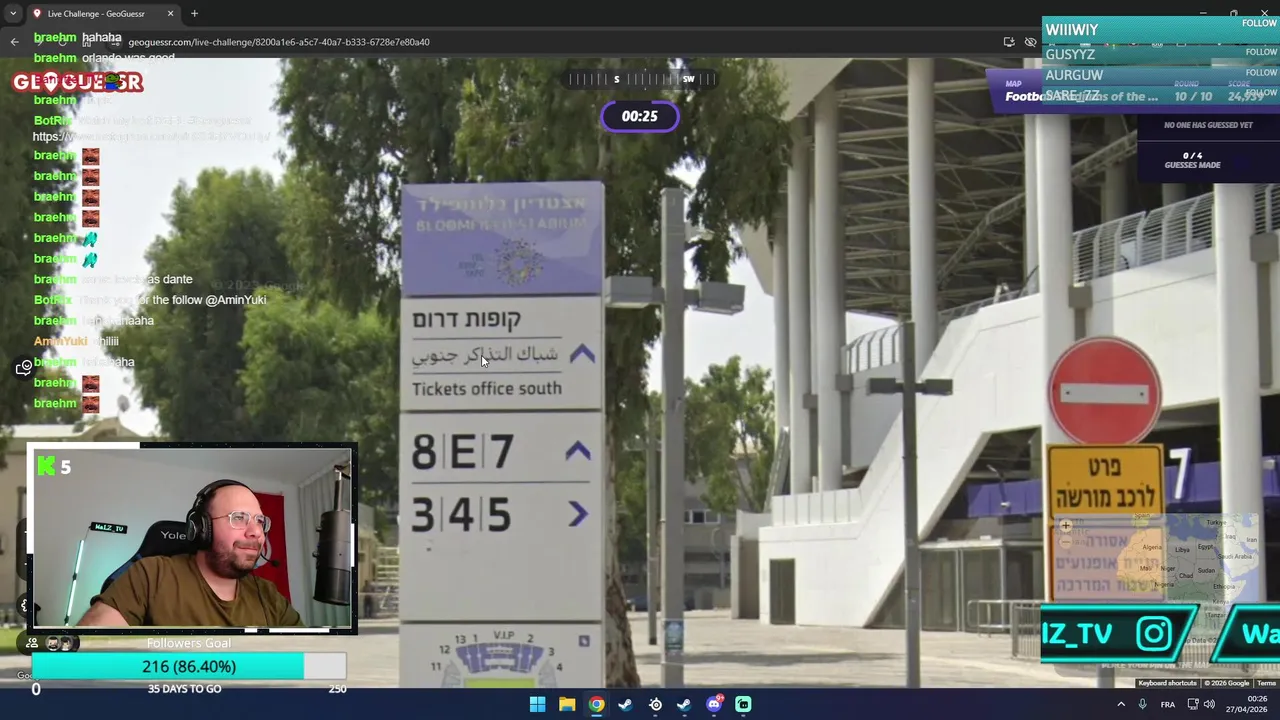Open the volume tray icon
1280x720 pixels.
[1209, 704]
